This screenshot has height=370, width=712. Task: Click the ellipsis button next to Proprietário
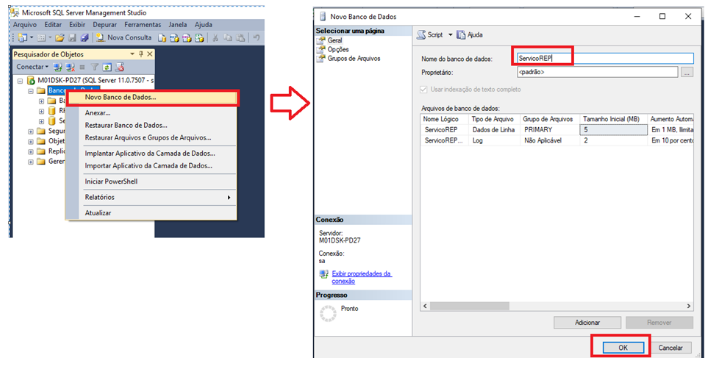[x=687, y=72]
